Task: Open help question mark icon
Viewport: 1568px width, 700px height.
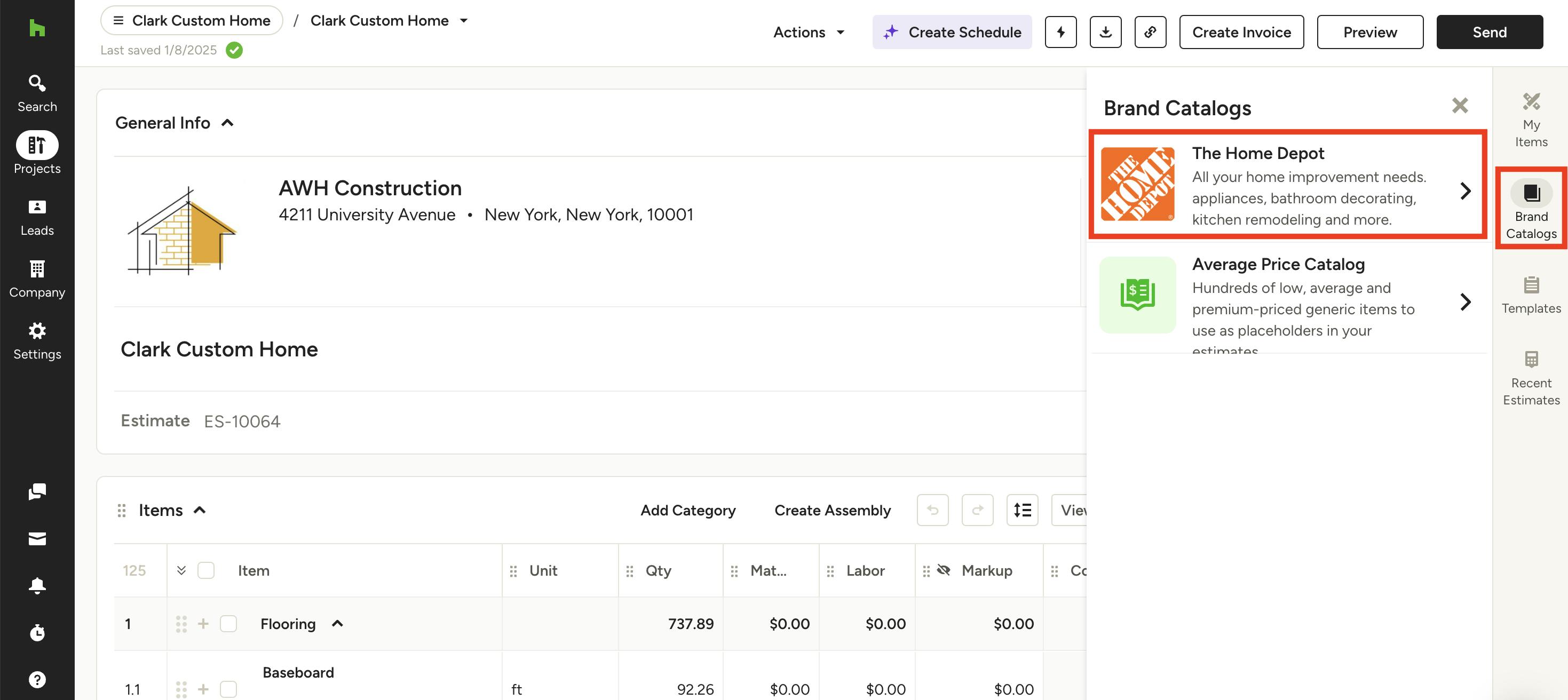Action: [37, 679]
